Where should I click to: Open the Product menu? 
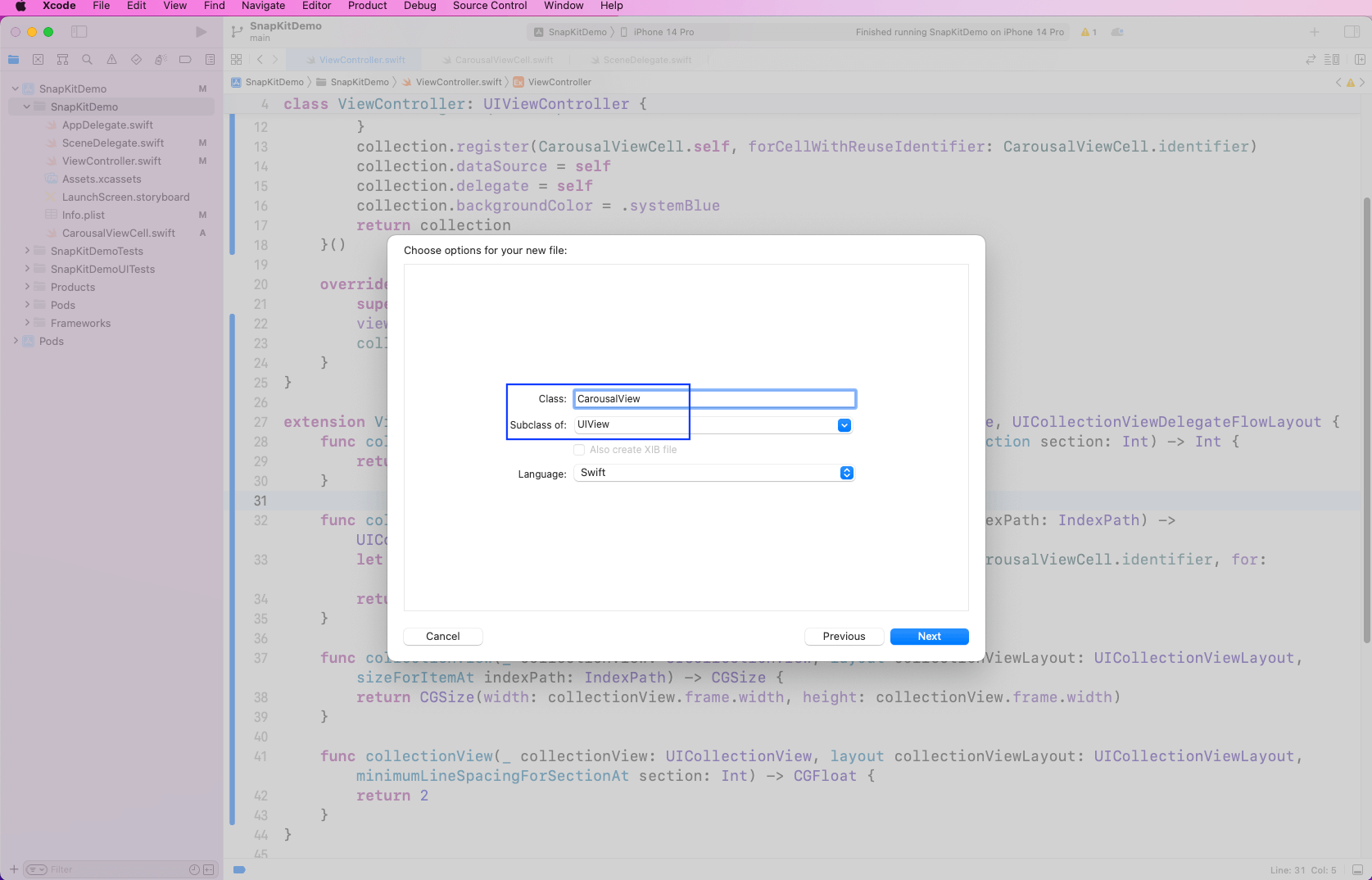(367, 6)
